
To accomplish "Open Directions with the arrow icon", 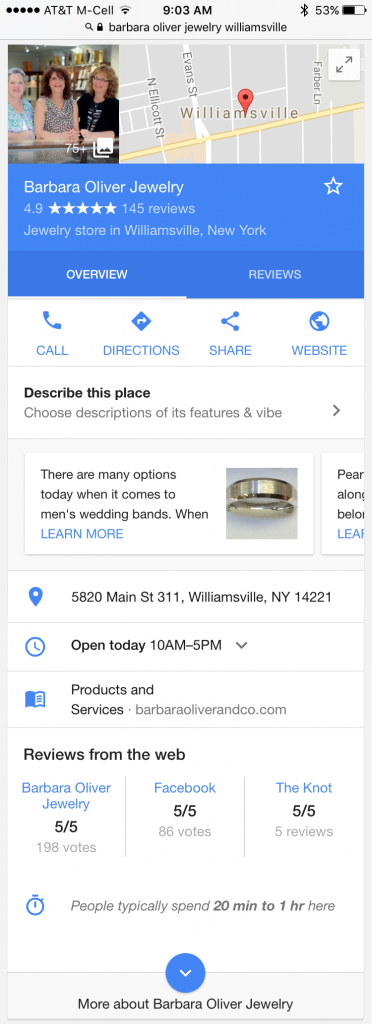I will (141, 321).
